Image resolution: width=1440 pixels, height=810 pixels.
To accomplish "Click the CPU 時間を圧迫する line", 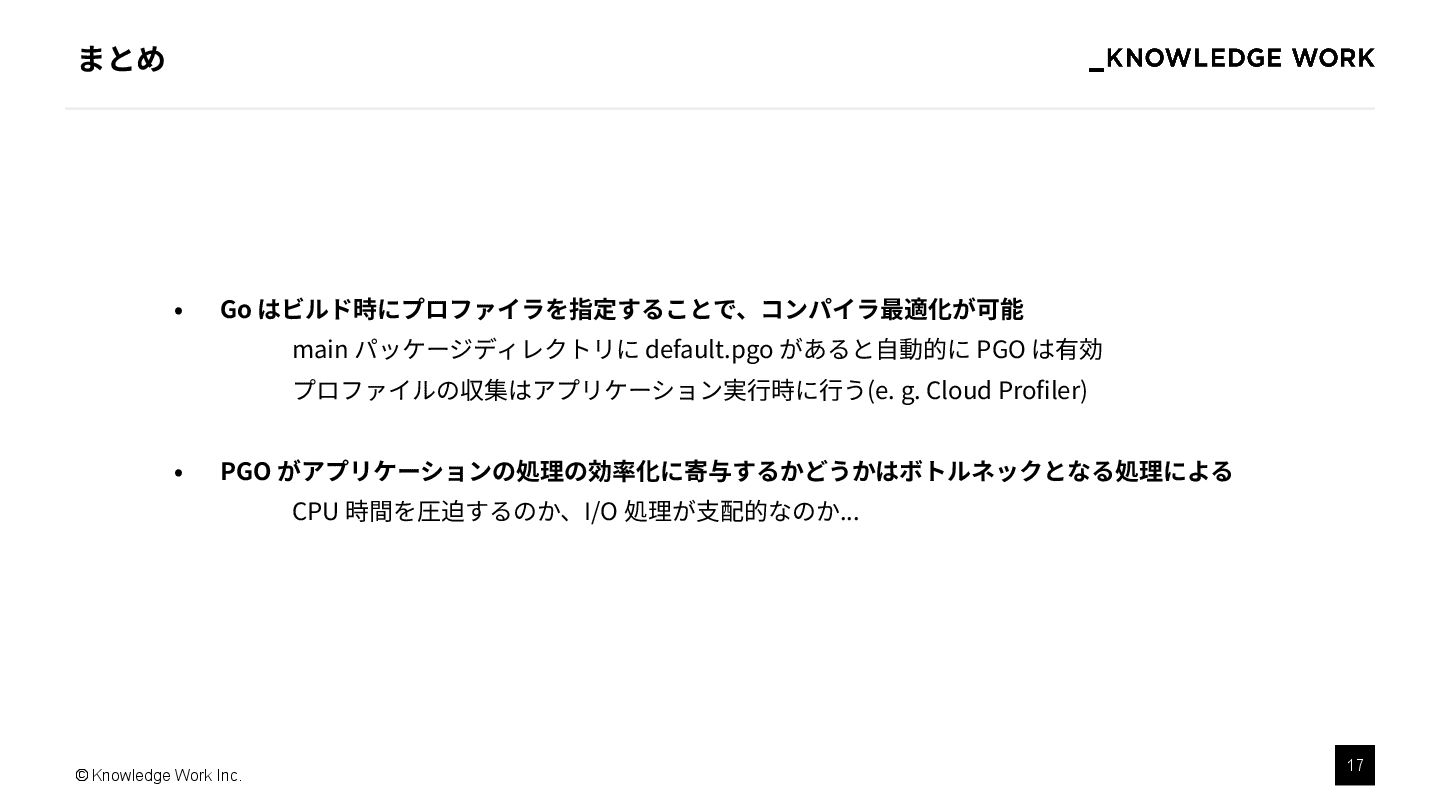I will click(x=575, y=511).
